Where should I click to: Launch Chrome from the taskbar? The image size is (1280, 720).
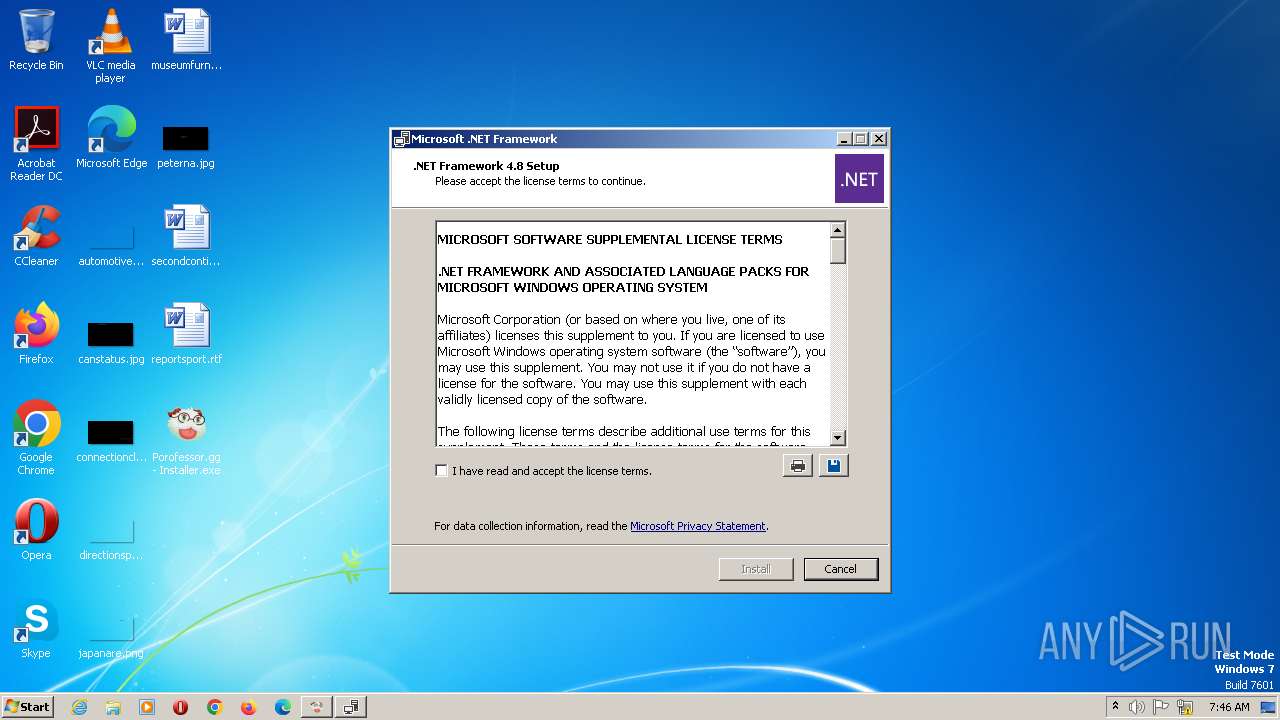[x=215, y=707]
